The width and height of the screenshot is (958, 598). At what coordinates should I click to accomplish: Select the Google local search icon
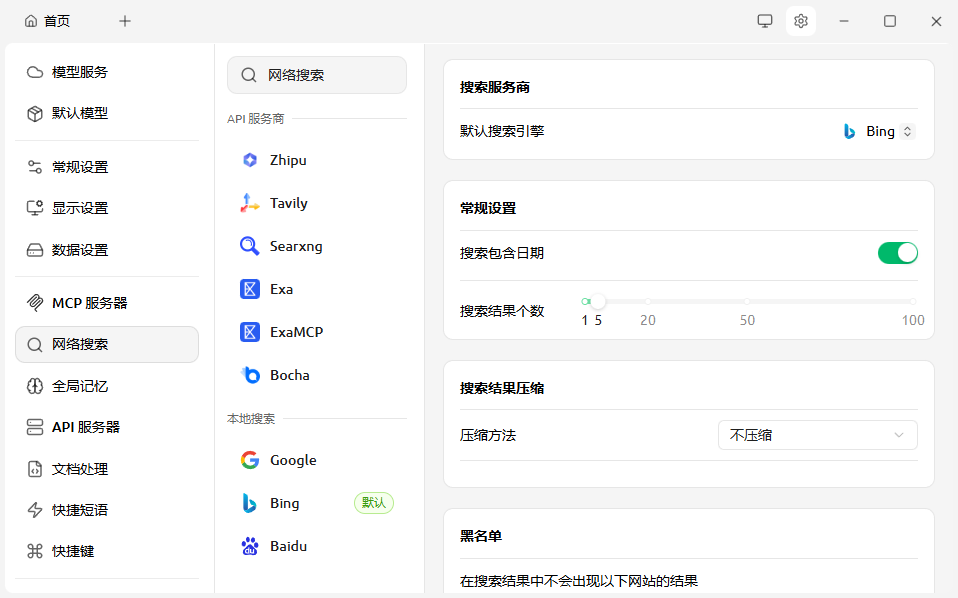tap(250, 460)
